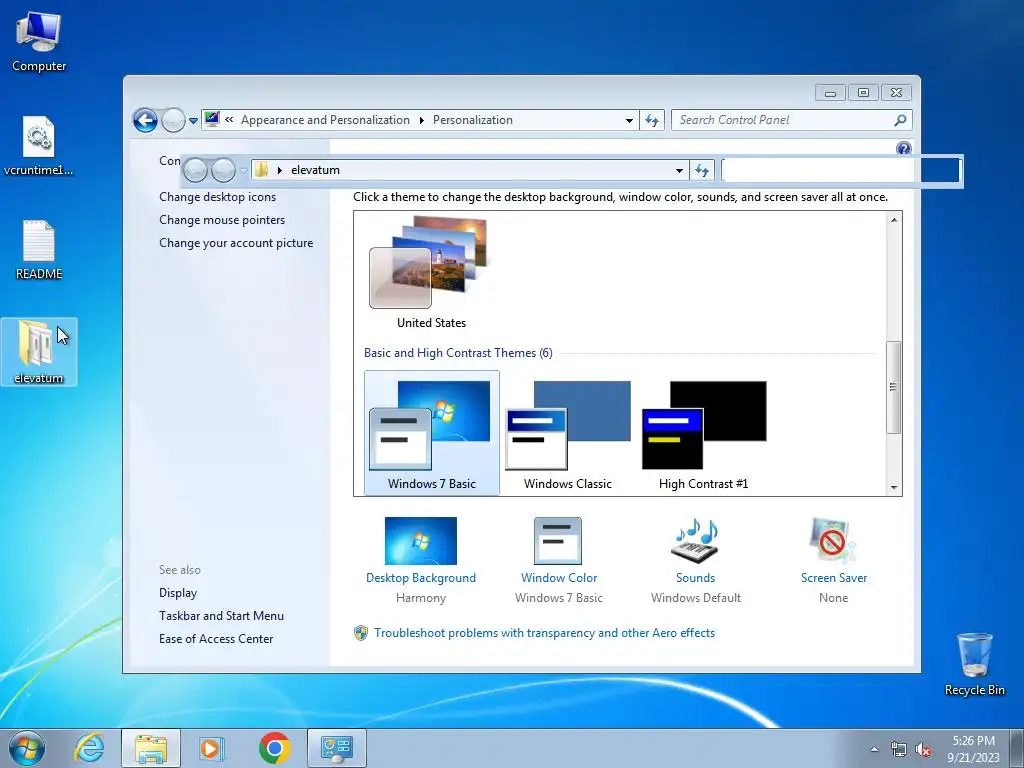Click the Control Panel icon in address bar

pyautogui.click(x=212, y=119)
